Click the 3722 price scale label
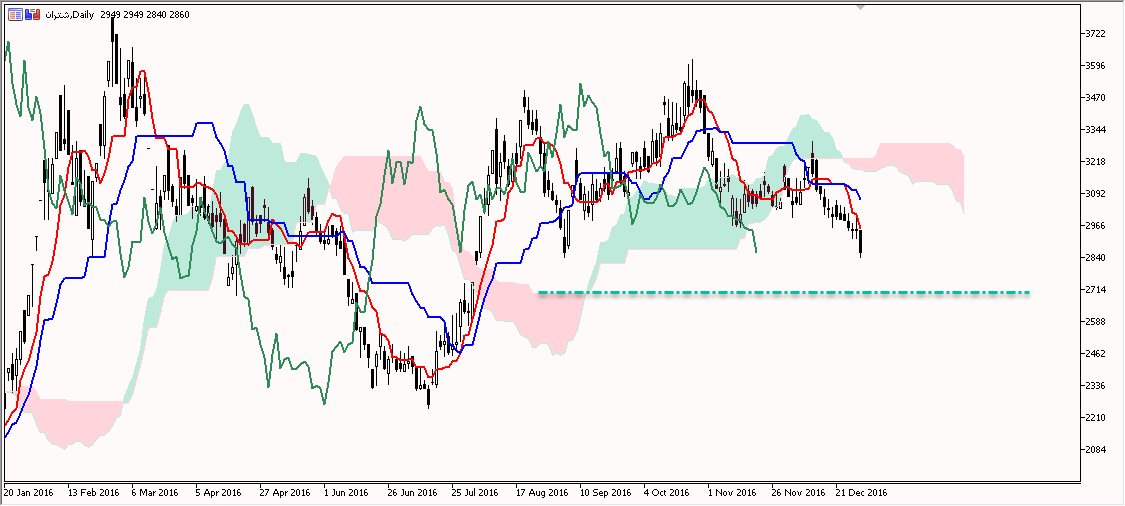The image size is (1125, 506). pyautogui.click(x=1097, y=34)
